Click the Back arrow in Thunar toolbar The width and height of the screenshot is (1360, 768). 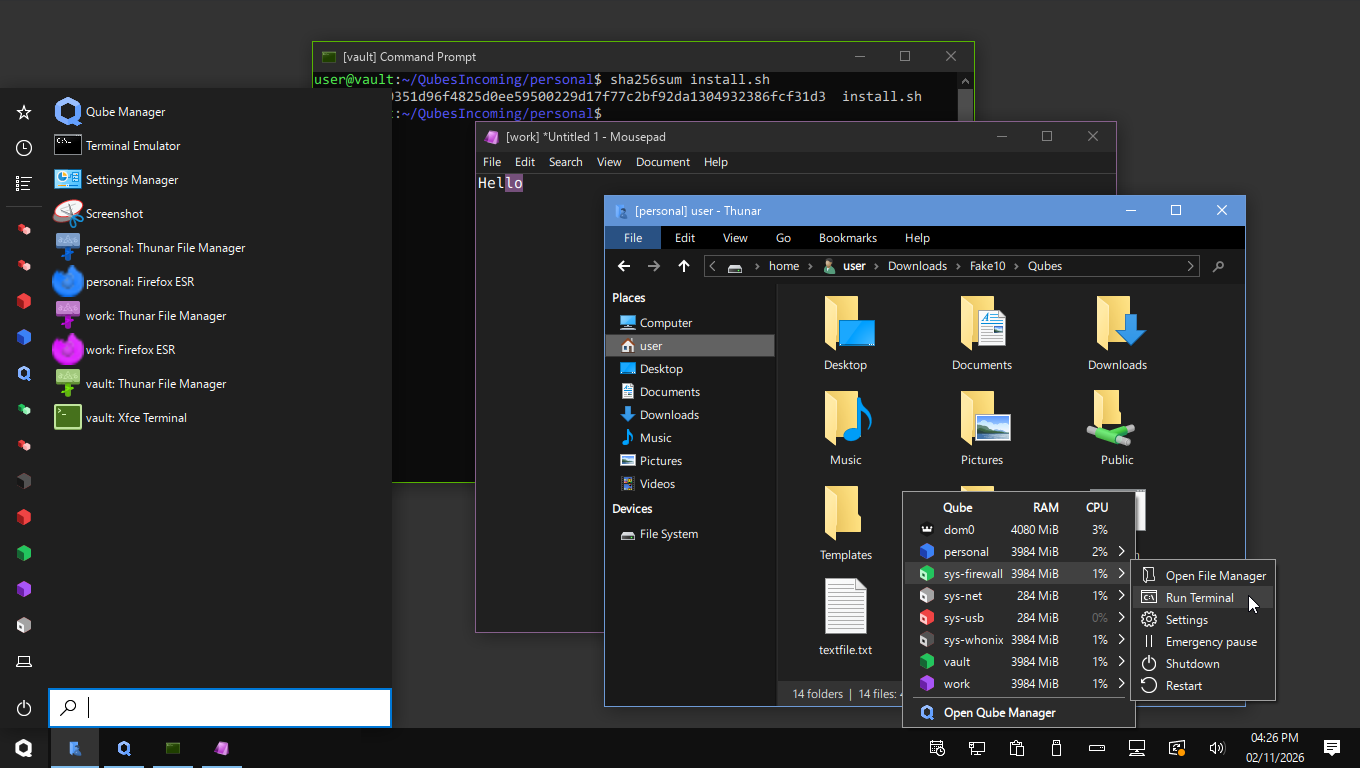coord(624,266)
